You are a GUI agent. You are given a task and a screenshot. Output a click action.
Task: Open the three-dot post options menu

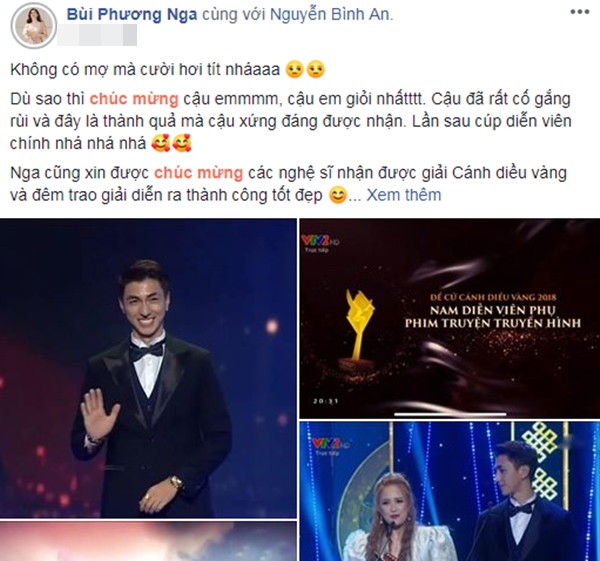pyautogui.click(x=579, y=12)
